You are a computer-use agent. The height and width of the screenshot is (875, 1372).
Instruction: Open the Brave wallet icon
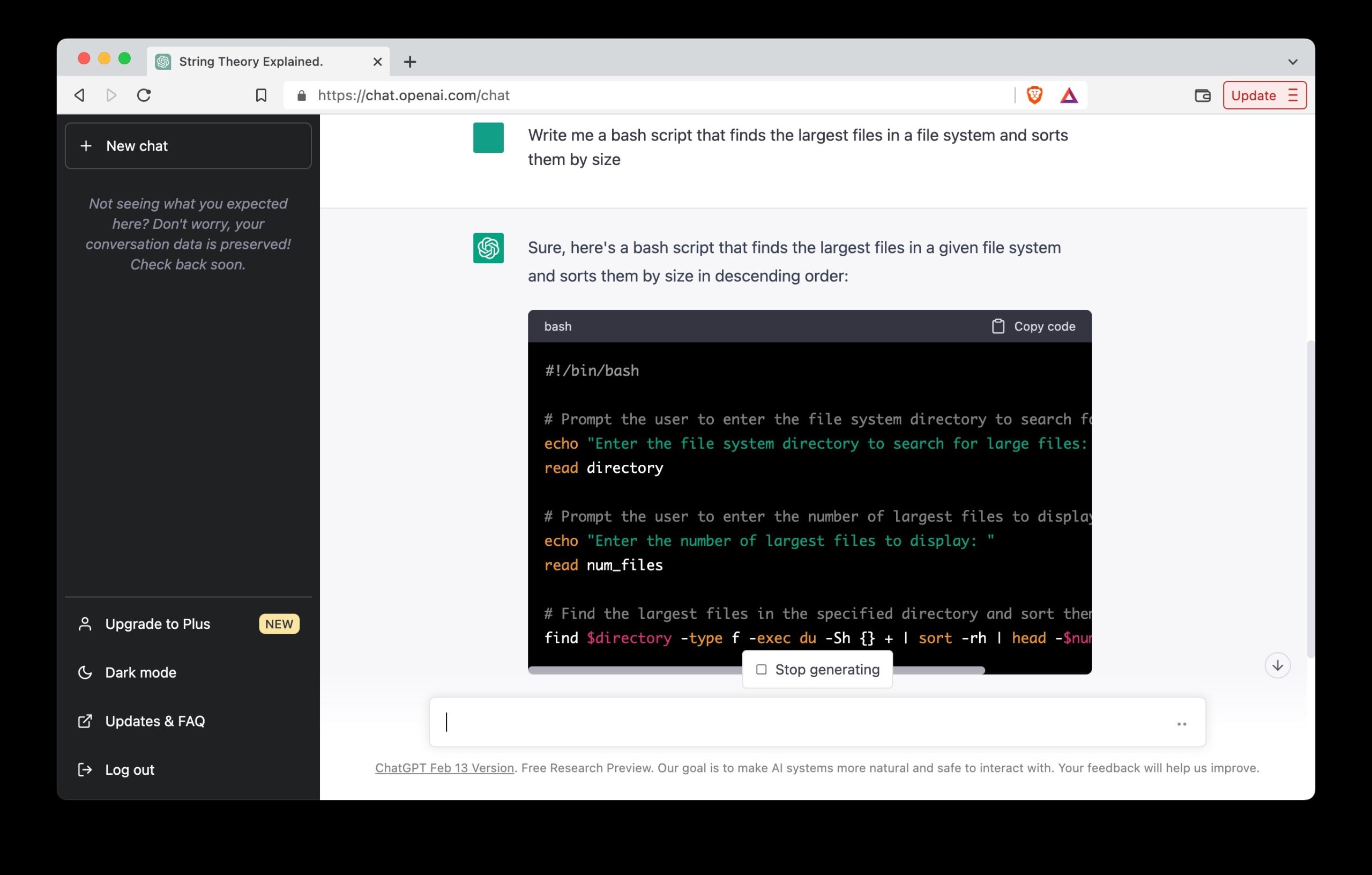pos(1202,95)
